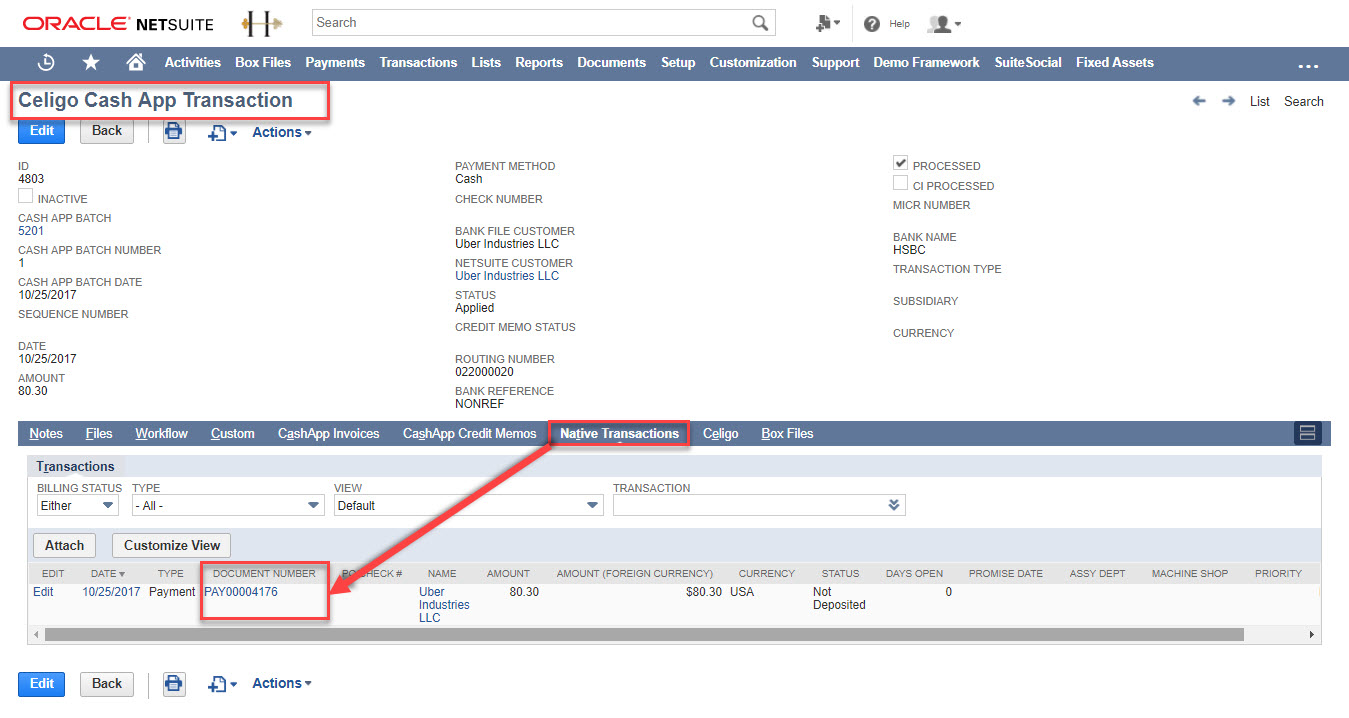The width and height of the screenshot is (1349, 718).
Task: Click the Customize View button
Action: click(172, 545)
